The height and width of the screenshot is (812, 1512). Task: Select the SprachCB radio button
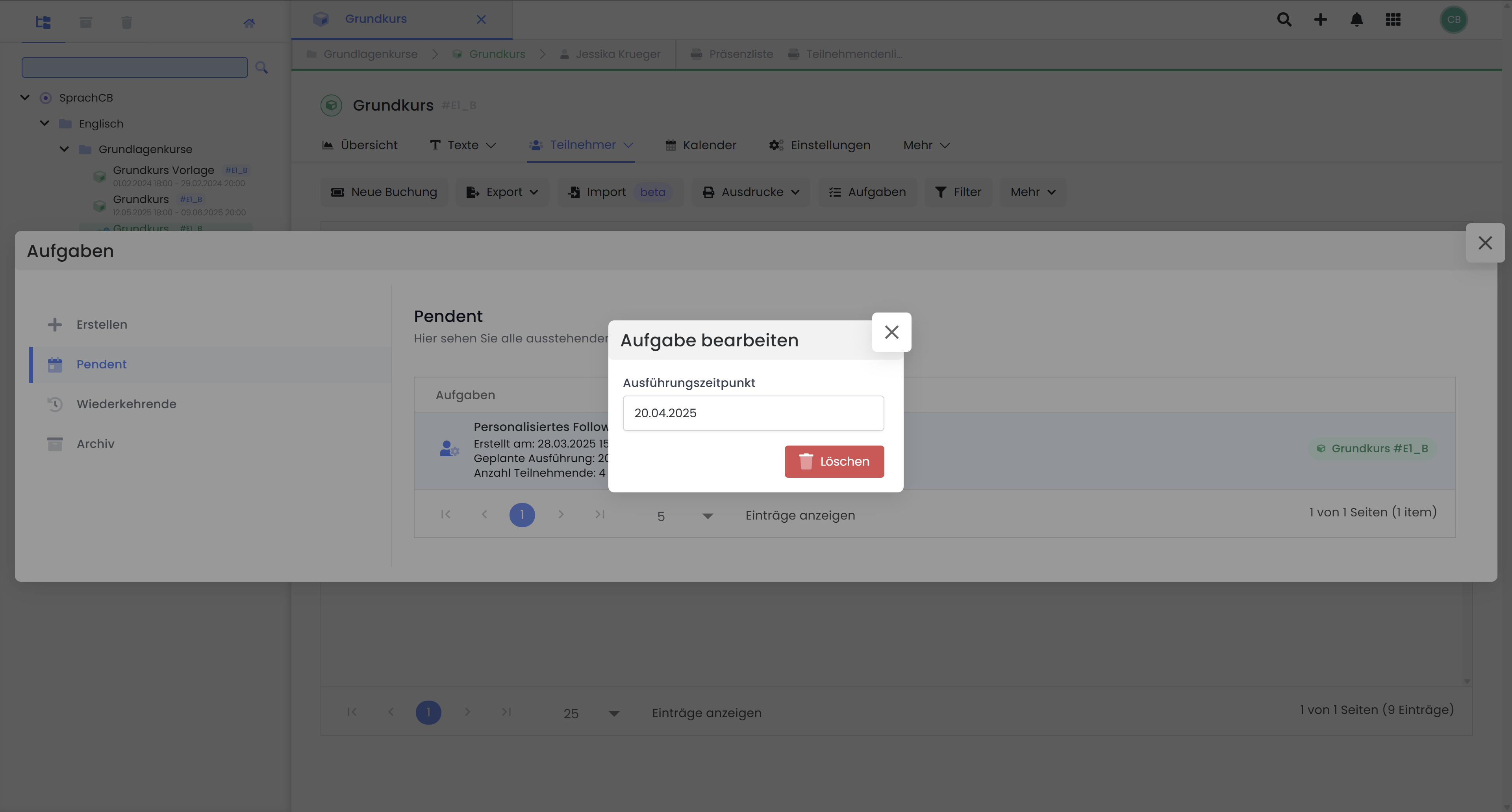pos(46,97)
